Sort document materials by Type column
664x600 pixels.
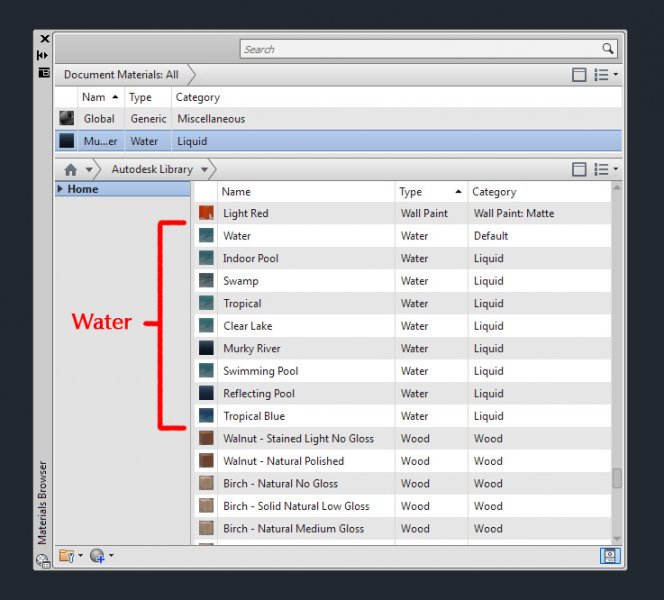[x=148, y=97]
